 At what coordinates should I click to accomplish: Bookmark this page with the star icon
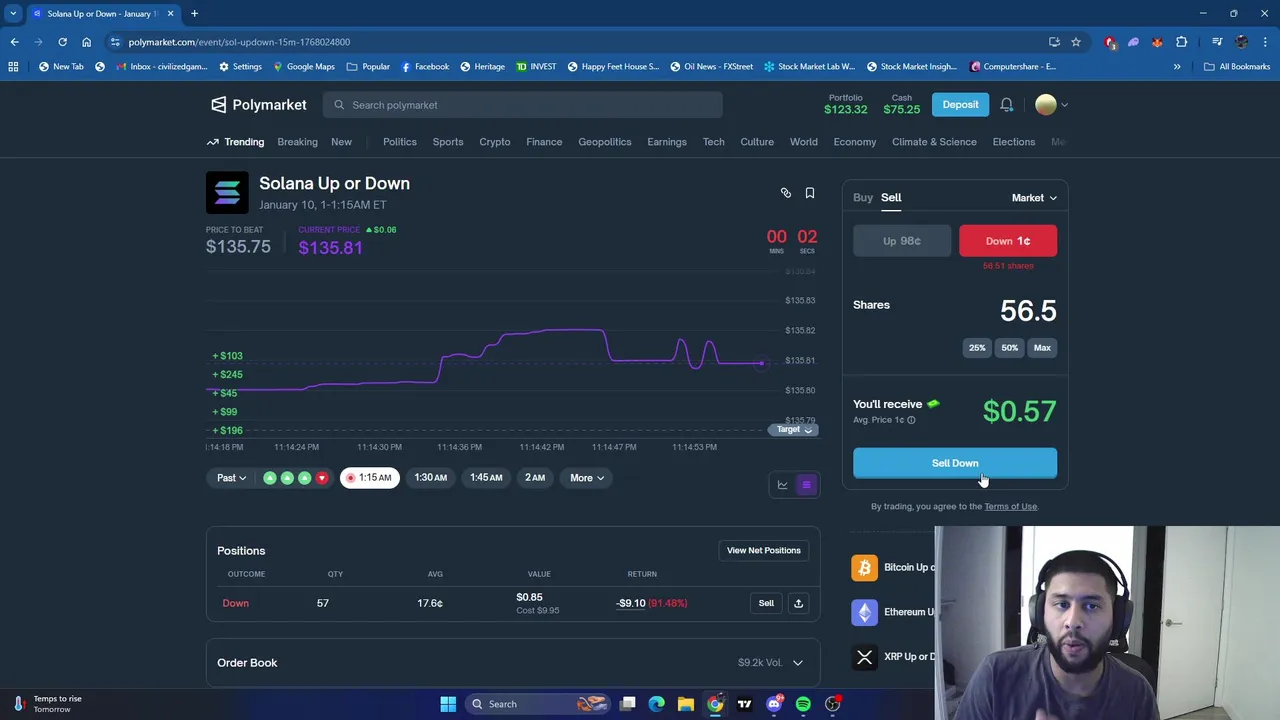(x=1076, y=42)
